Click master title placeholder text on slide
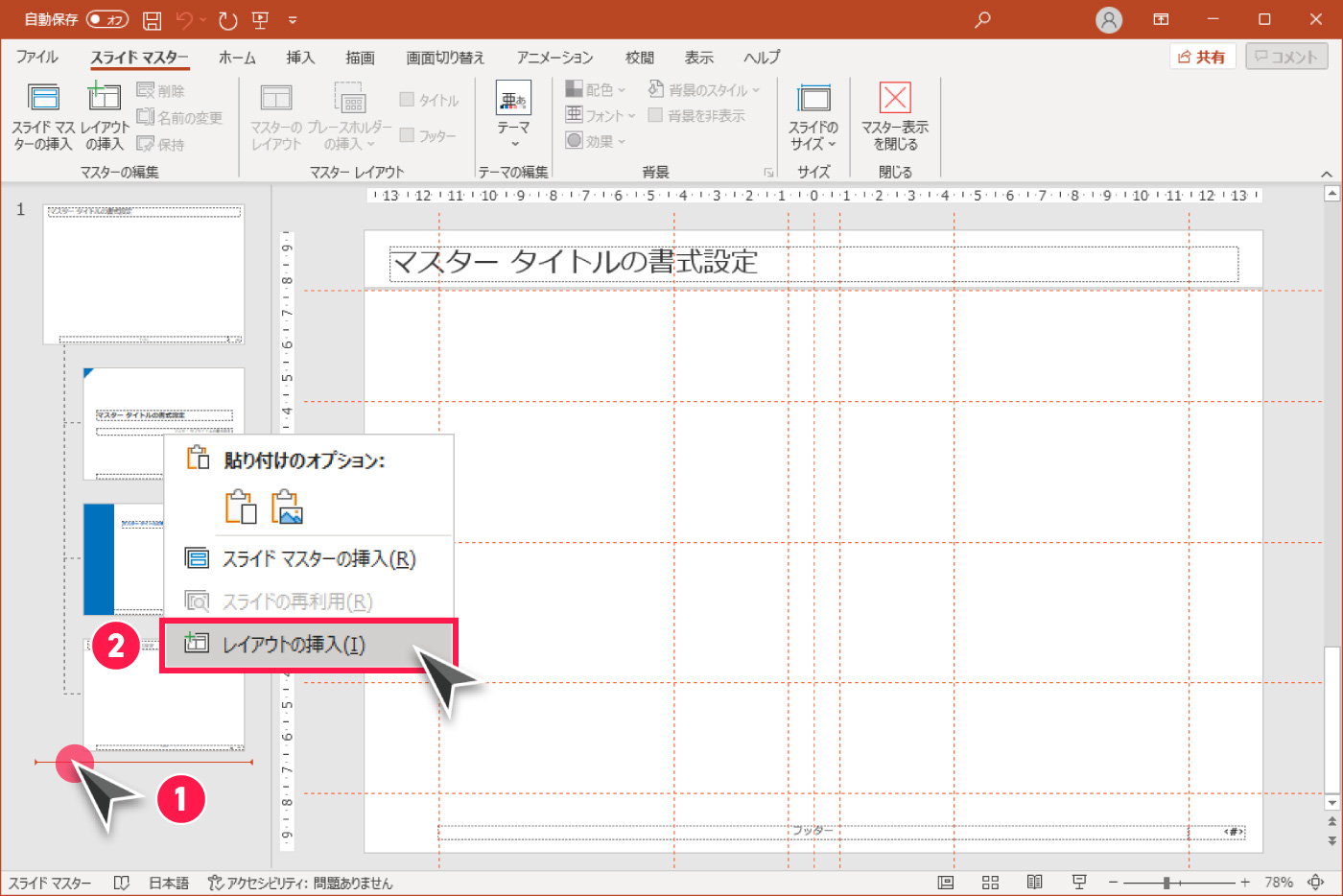 [575, 262]
